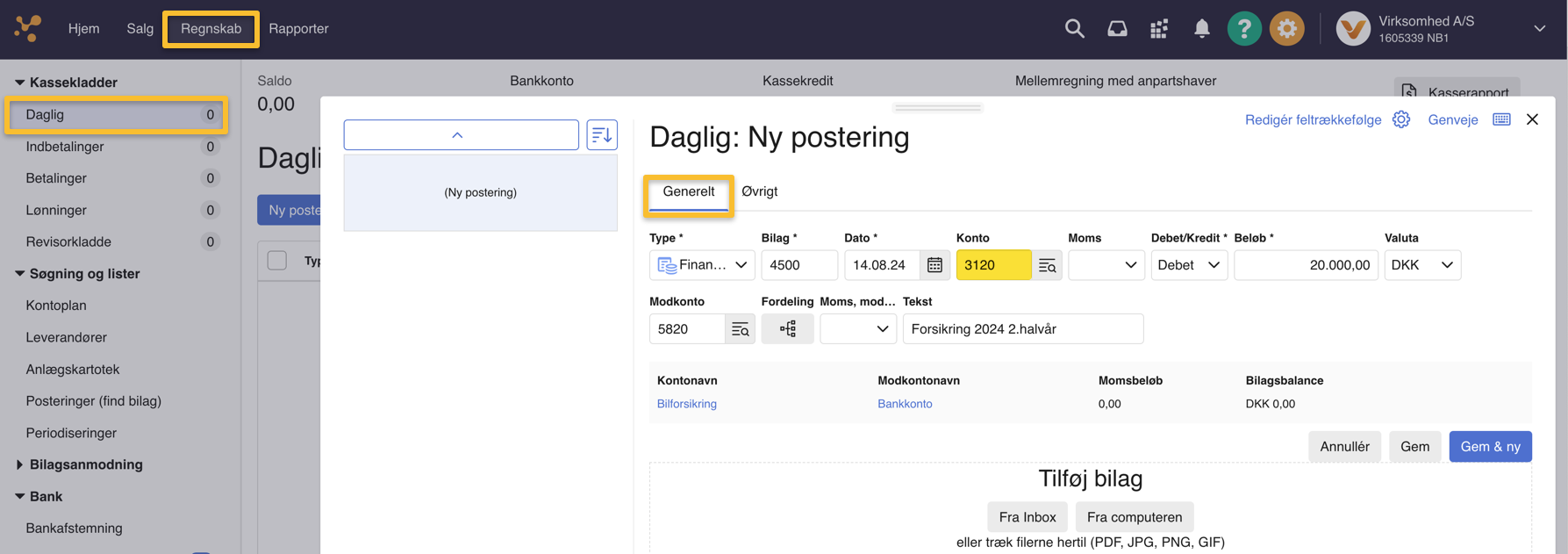Tick the select-all checkbox in table header
Image resolution: width=1568 pixels, height=554 pixels.
277,261
